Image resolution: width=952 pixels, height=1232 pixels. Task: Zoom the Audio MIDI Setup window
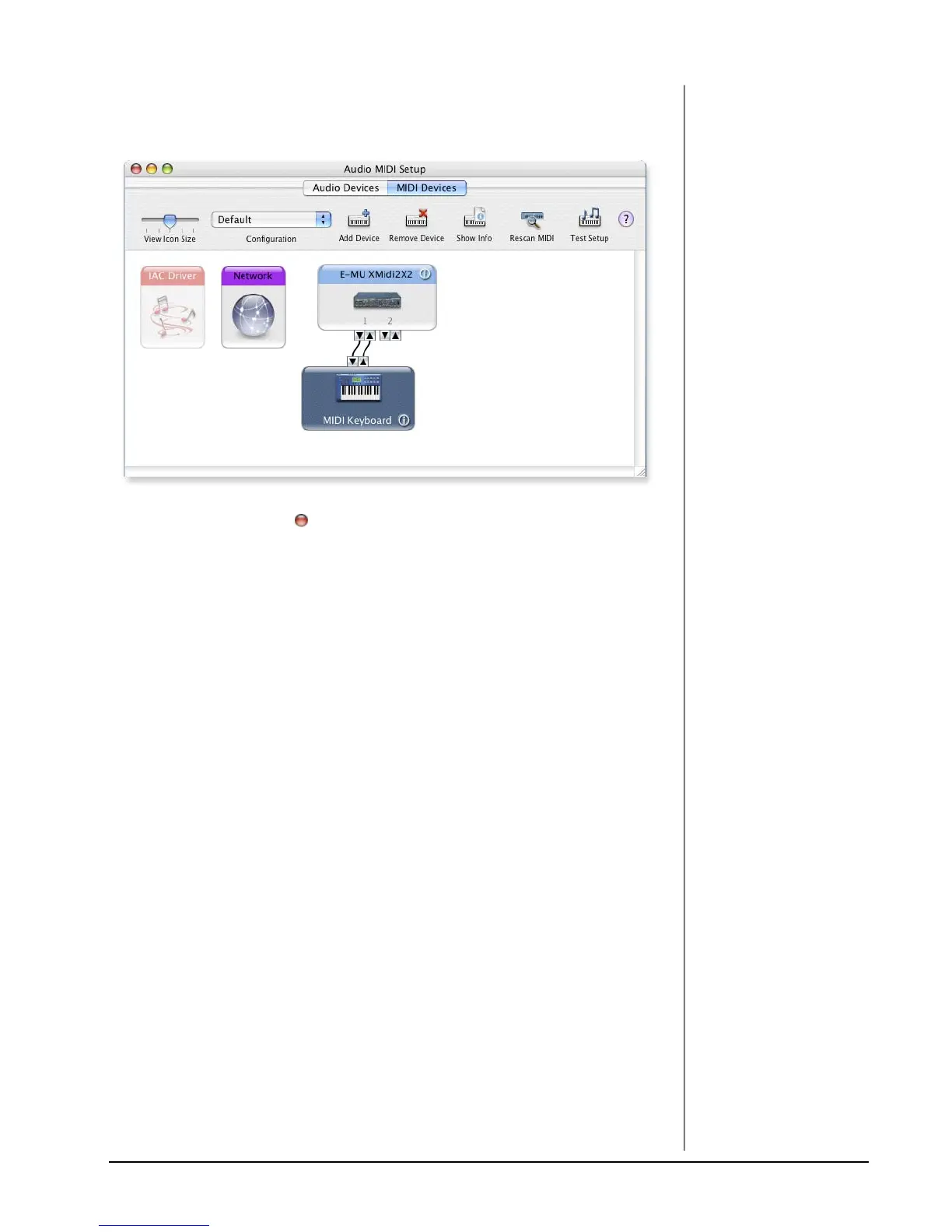pyautogui.click(x=167, y=169)
